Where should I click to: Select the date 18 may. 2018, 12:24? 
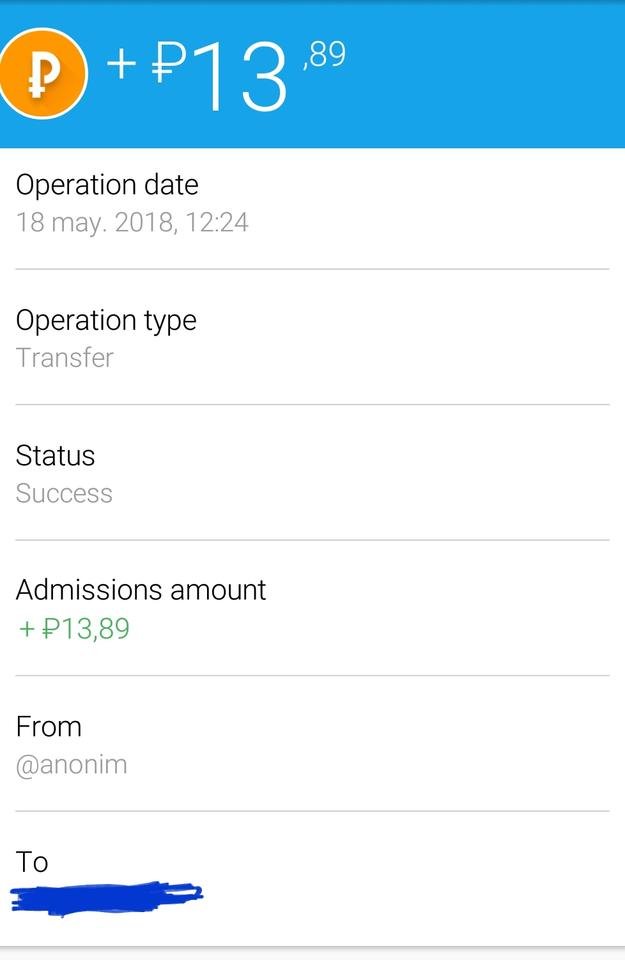(x=132, y=222)
